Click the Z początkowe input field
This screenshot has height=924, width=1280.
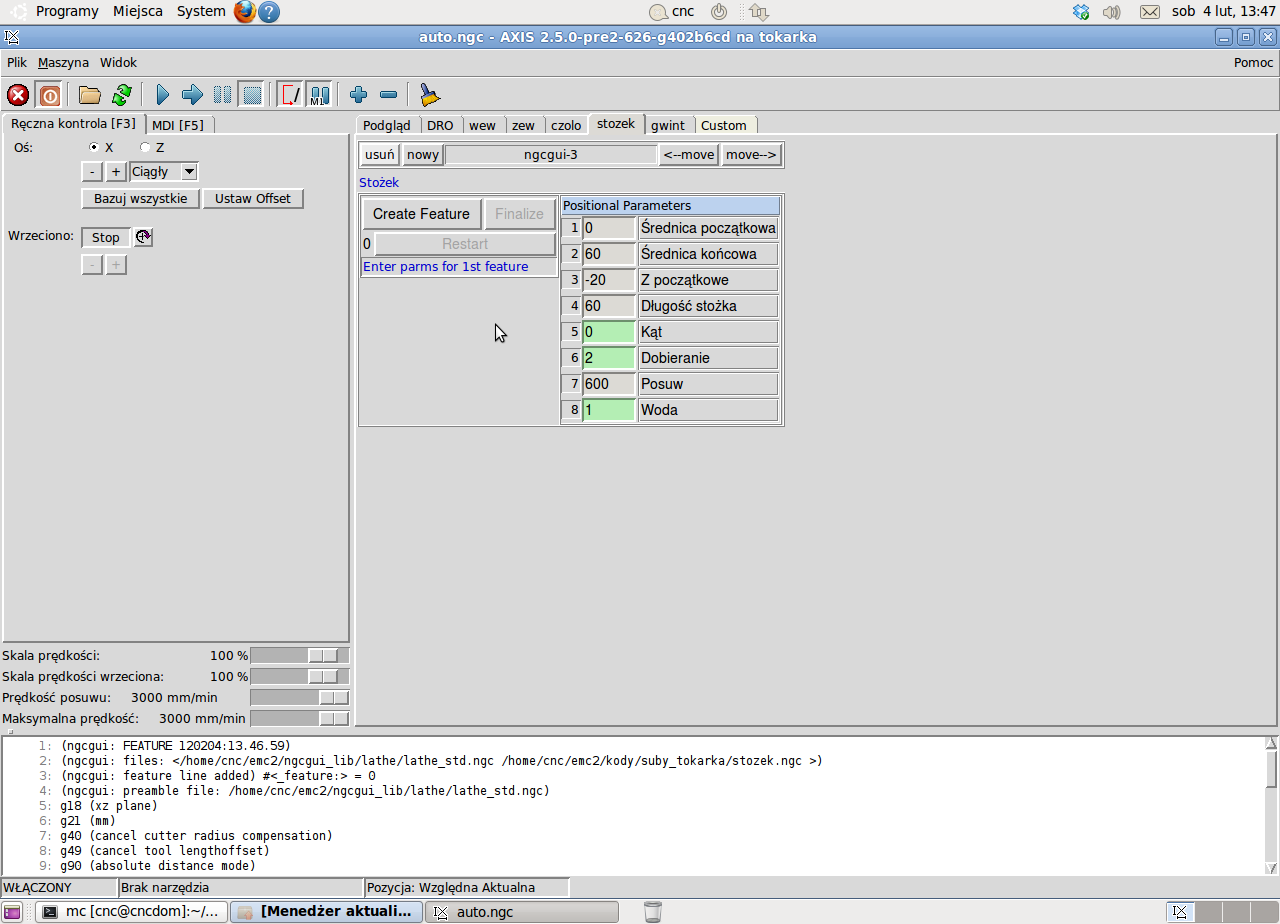[609, 280]
